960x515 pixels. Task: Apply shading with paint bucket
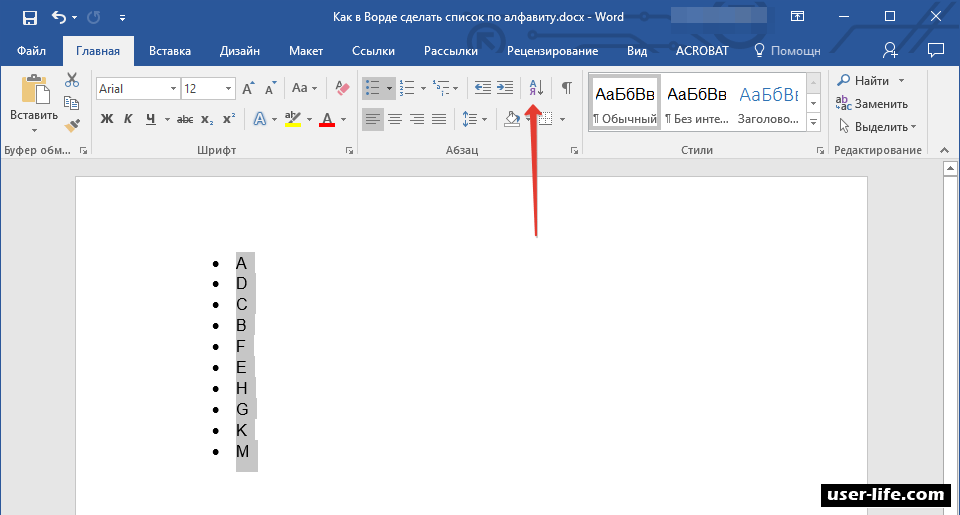512,119
